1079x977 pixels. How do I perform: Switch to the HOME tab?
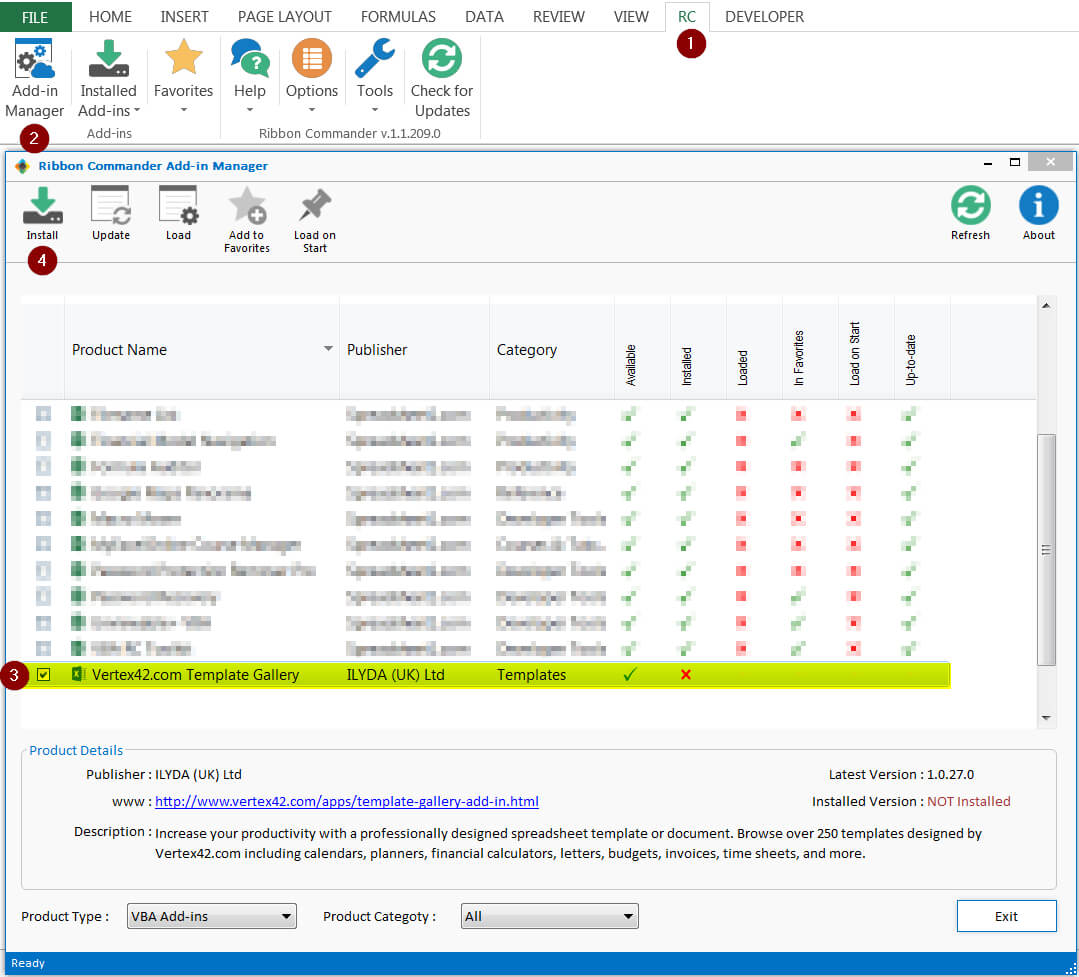[x=110, y=17]
